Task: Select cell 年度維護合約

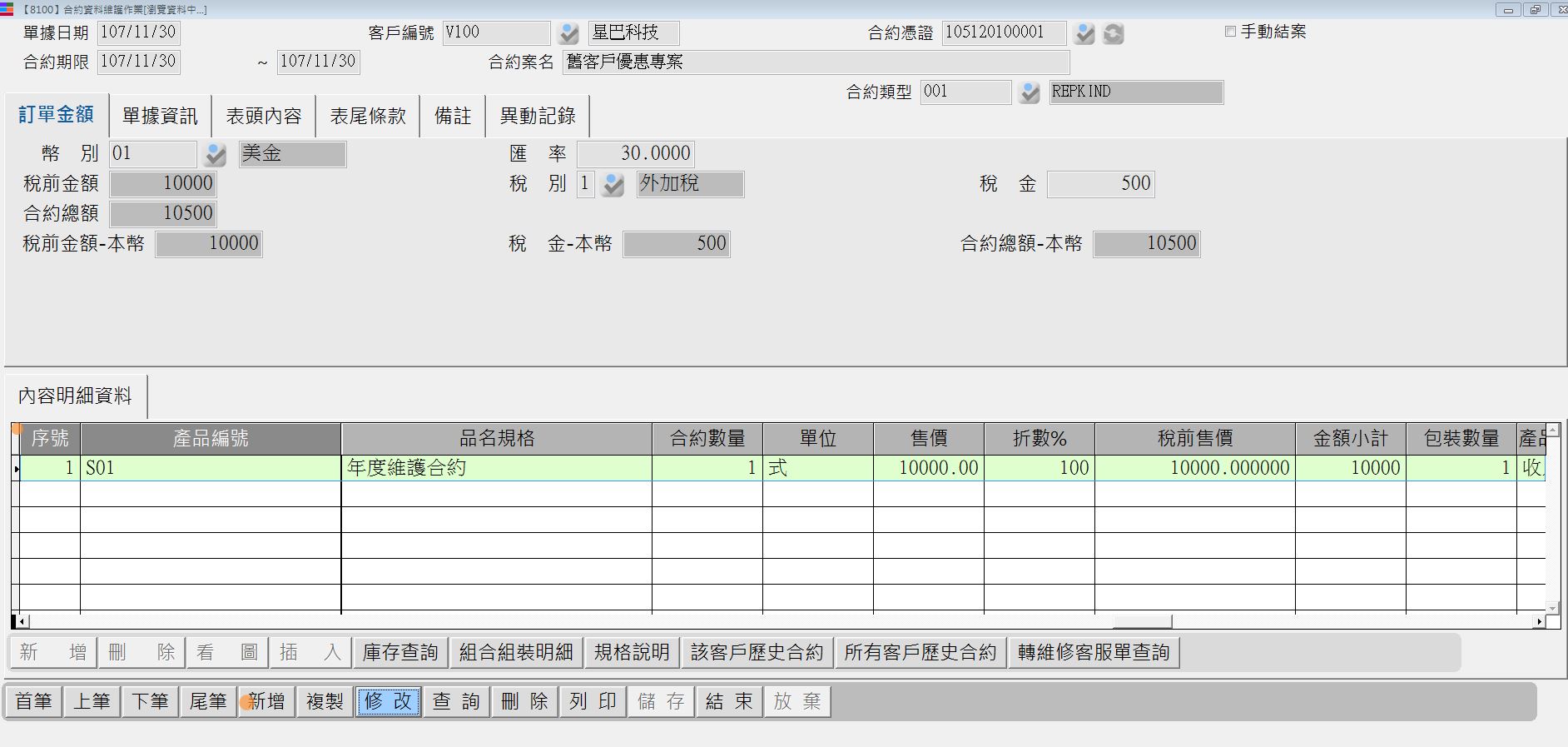Action: 497,468
